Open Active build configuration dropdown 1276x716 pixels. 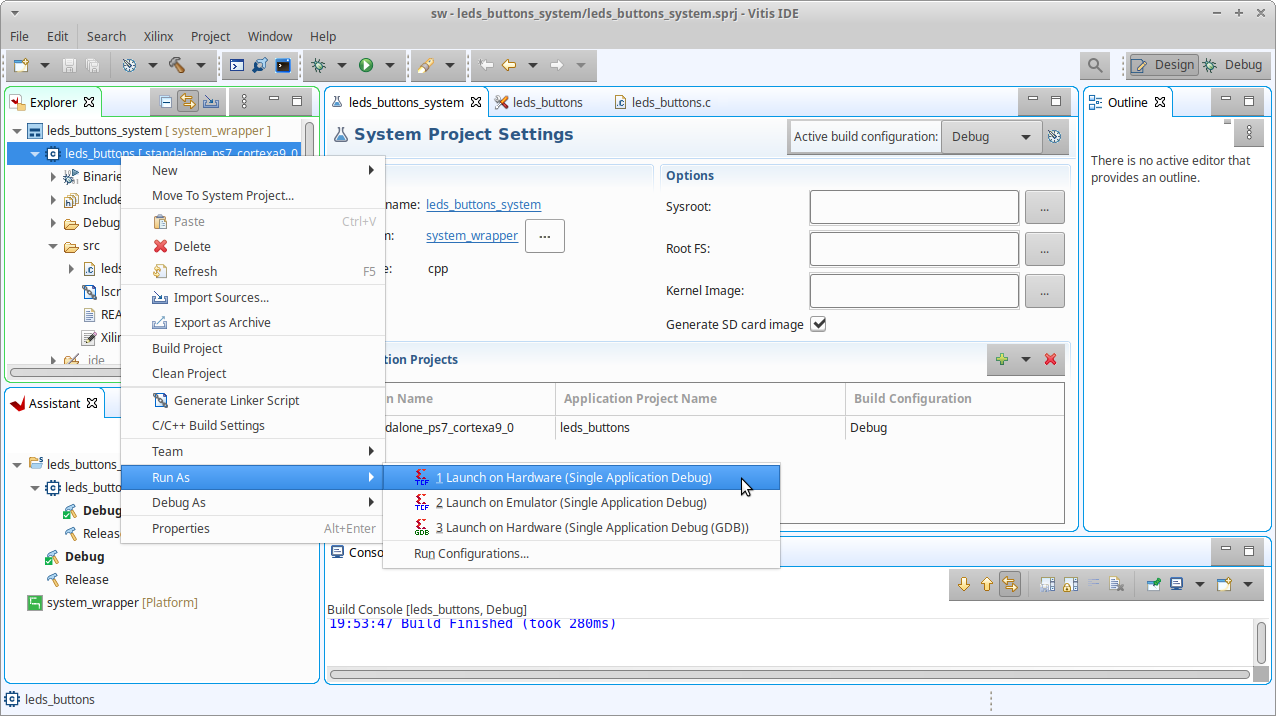click(990, 137)
